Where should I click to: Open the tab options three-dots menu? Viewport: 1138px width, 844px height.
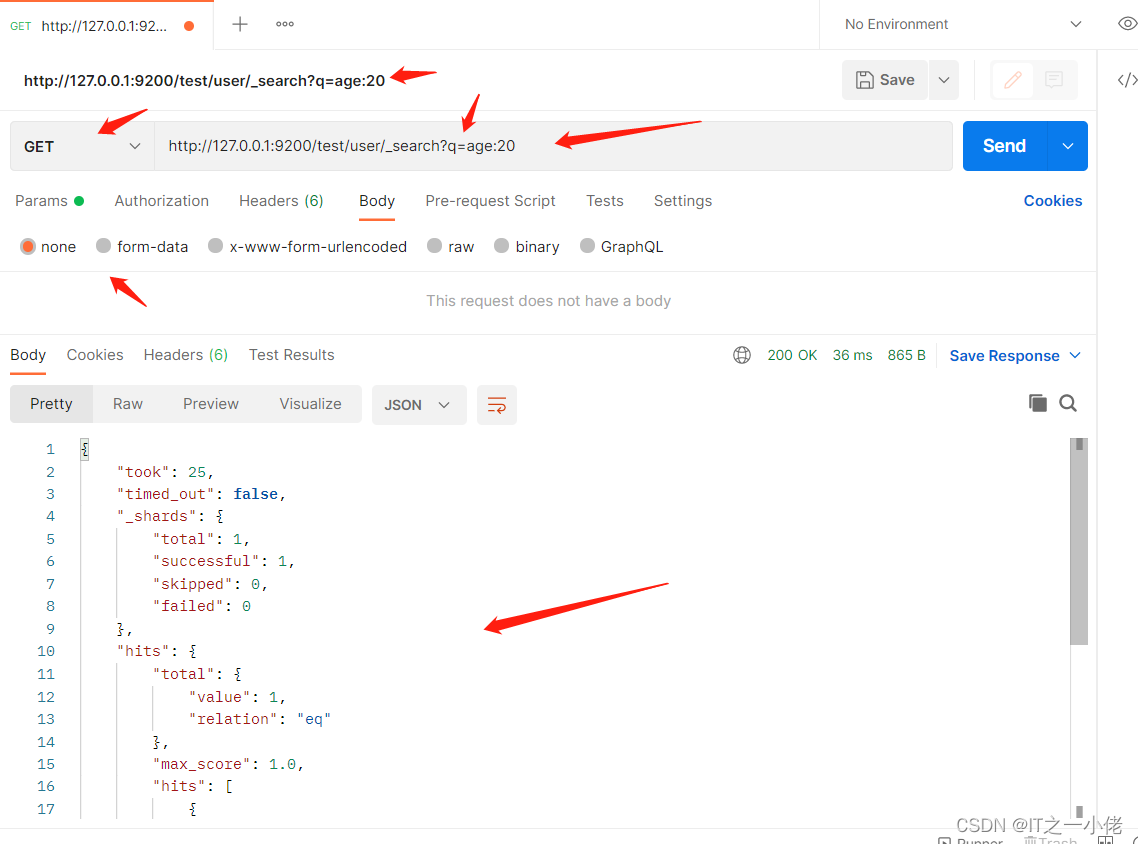(284, 25)
